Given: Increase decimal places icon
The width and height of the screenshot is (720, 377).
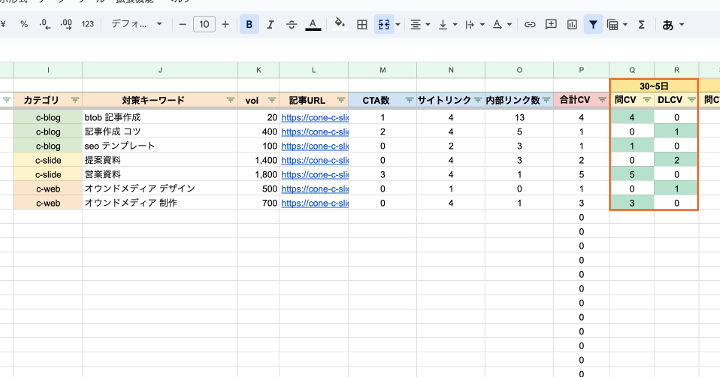Looking at the screenshot, I should [x=66, y=24].
